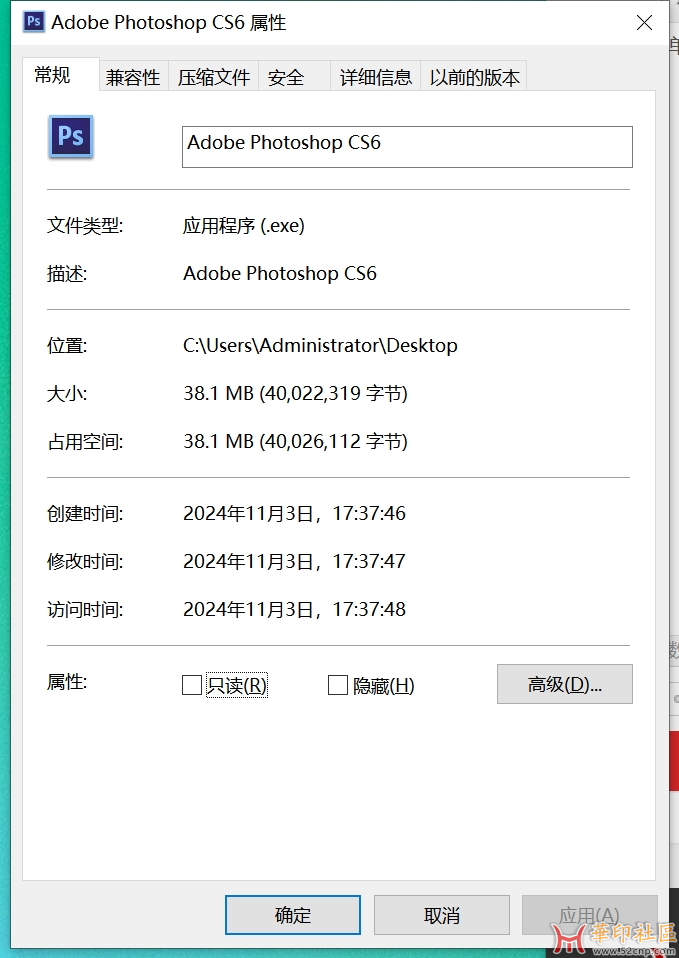This screenshot has height=958, width=679.
Task: Enable the 只读(R) checkbox
Action: 192,685
